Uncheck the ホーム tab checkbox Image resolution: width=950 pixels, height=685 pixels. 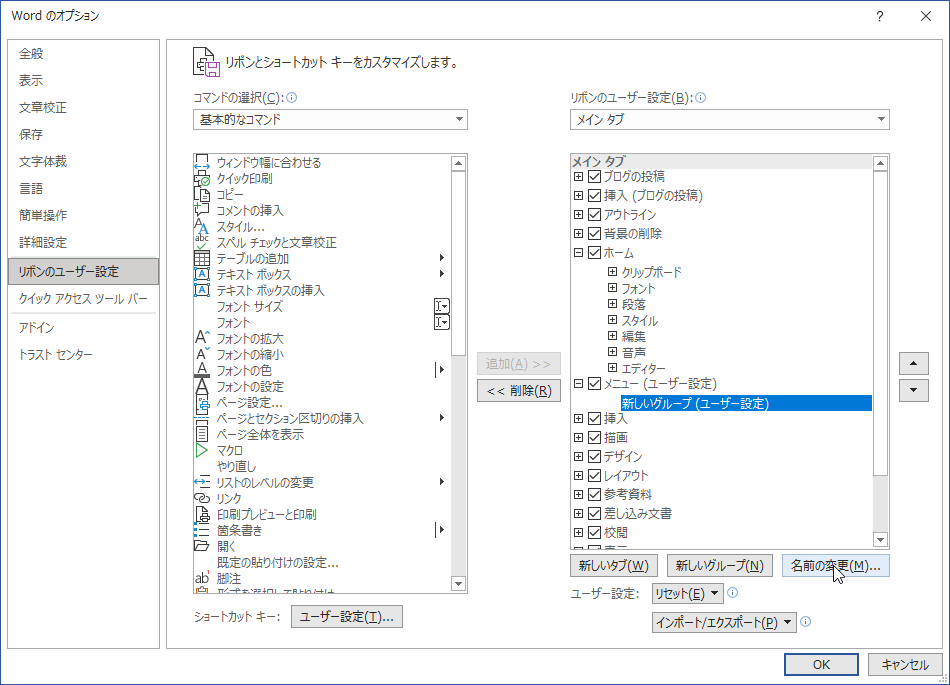(594, 253)
